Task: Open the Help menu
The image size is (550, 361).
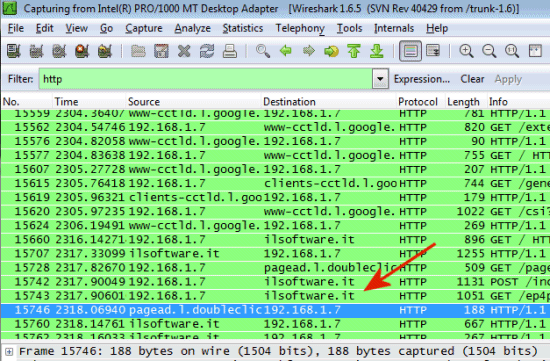Action: pos(437,28)
